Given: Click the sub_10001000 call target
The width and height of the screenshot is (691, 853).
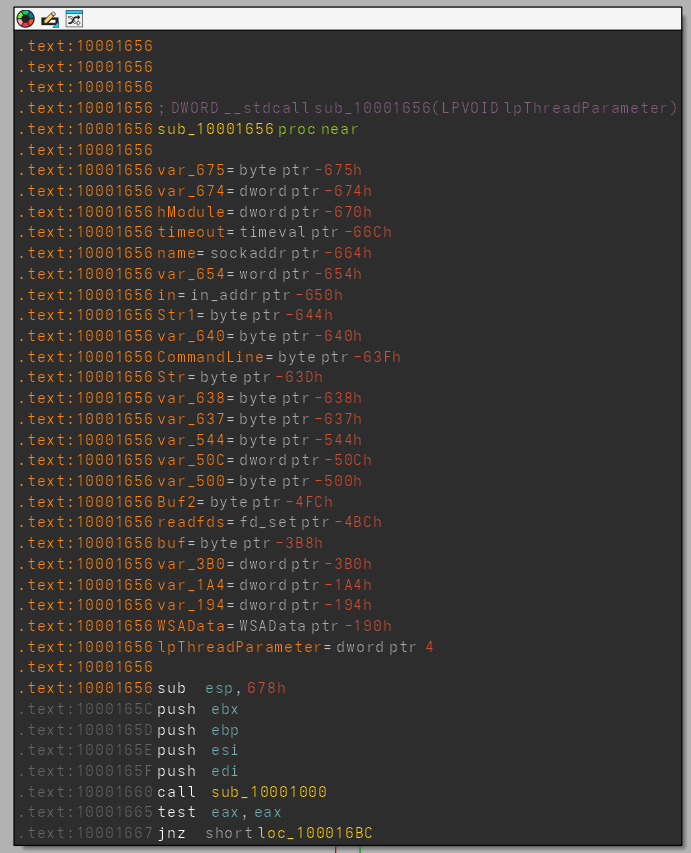Looking at the screenshot, I should click(x=269, y=792).
